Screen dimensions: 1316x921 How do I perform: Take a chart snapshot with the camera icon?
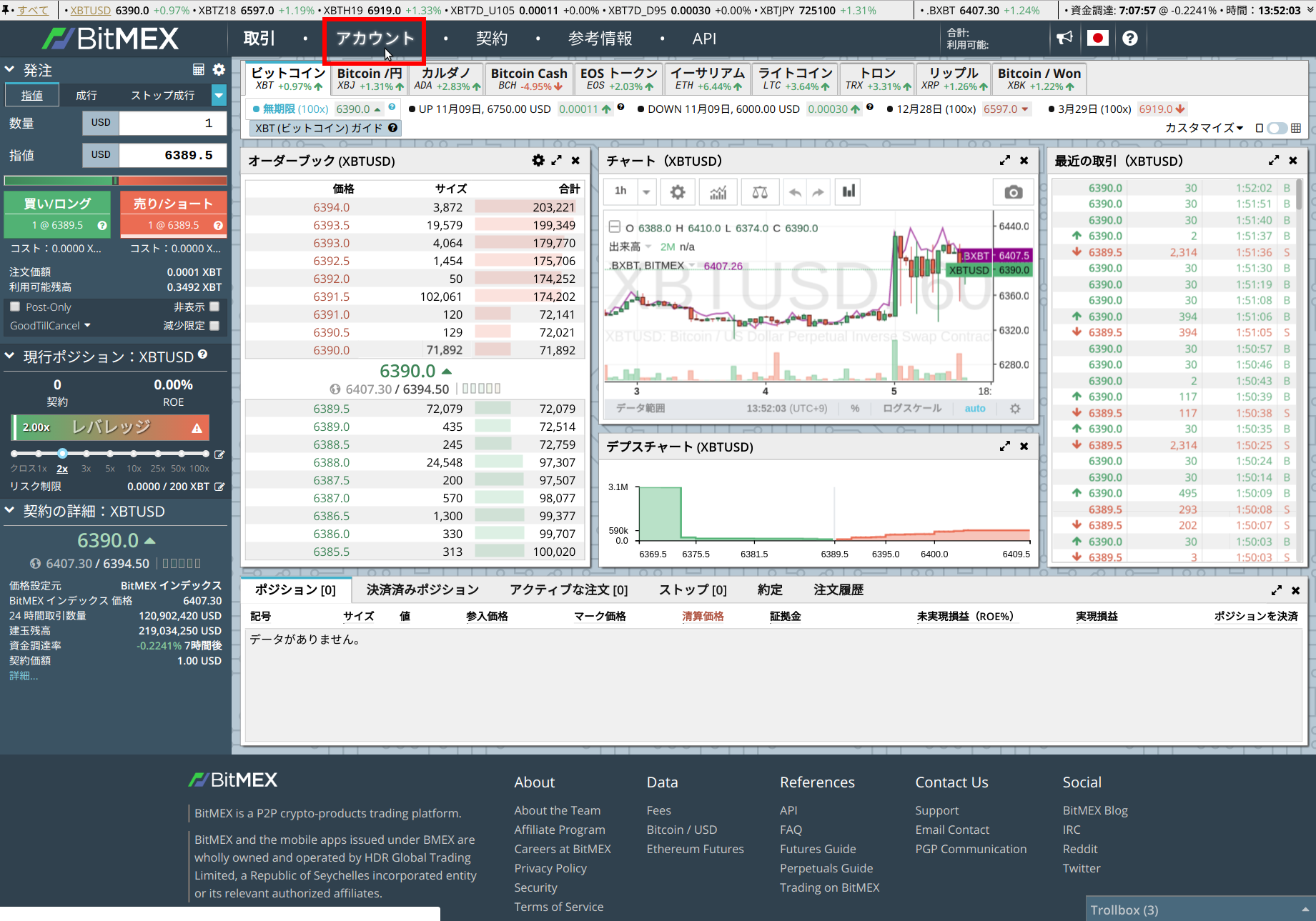point(1014,191)
